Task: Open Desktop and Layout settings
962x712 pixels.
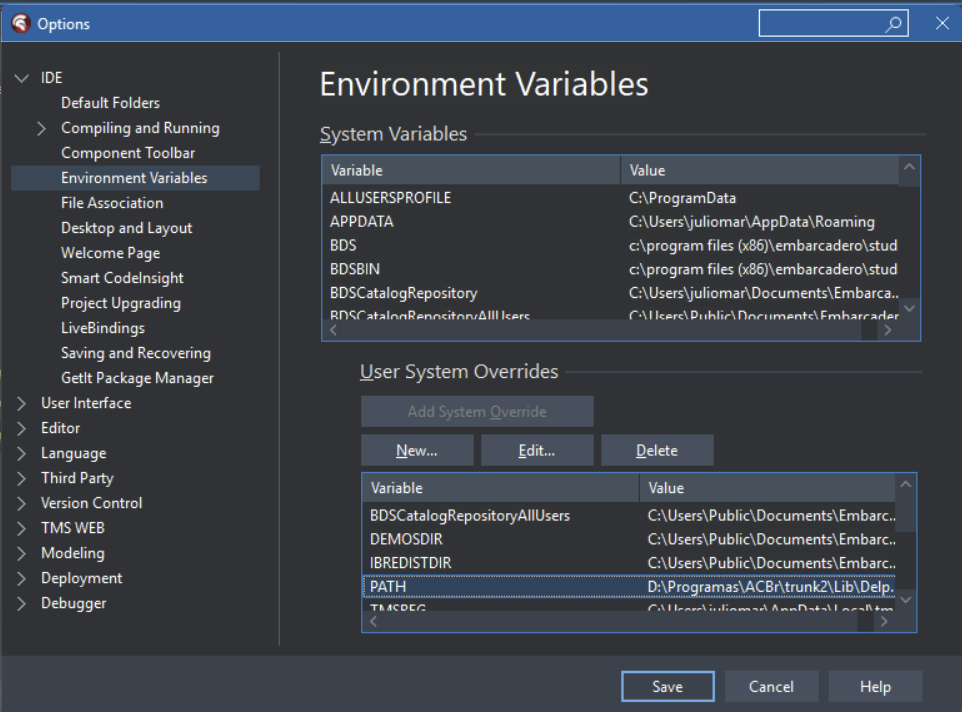Action: pos(126,228)
